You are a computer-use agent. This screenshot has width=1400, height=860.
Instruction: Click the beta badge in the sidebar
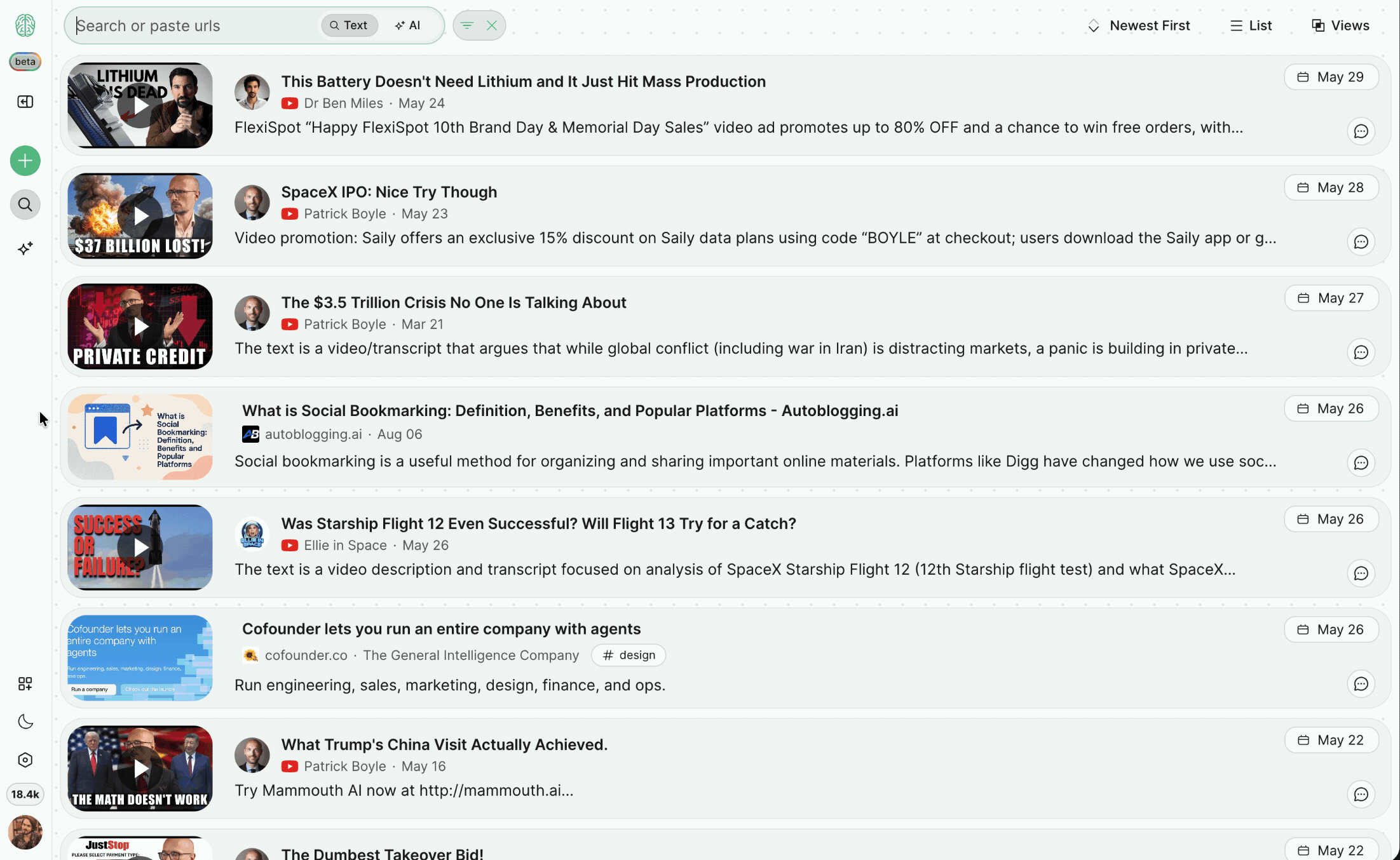pos(25,62)
